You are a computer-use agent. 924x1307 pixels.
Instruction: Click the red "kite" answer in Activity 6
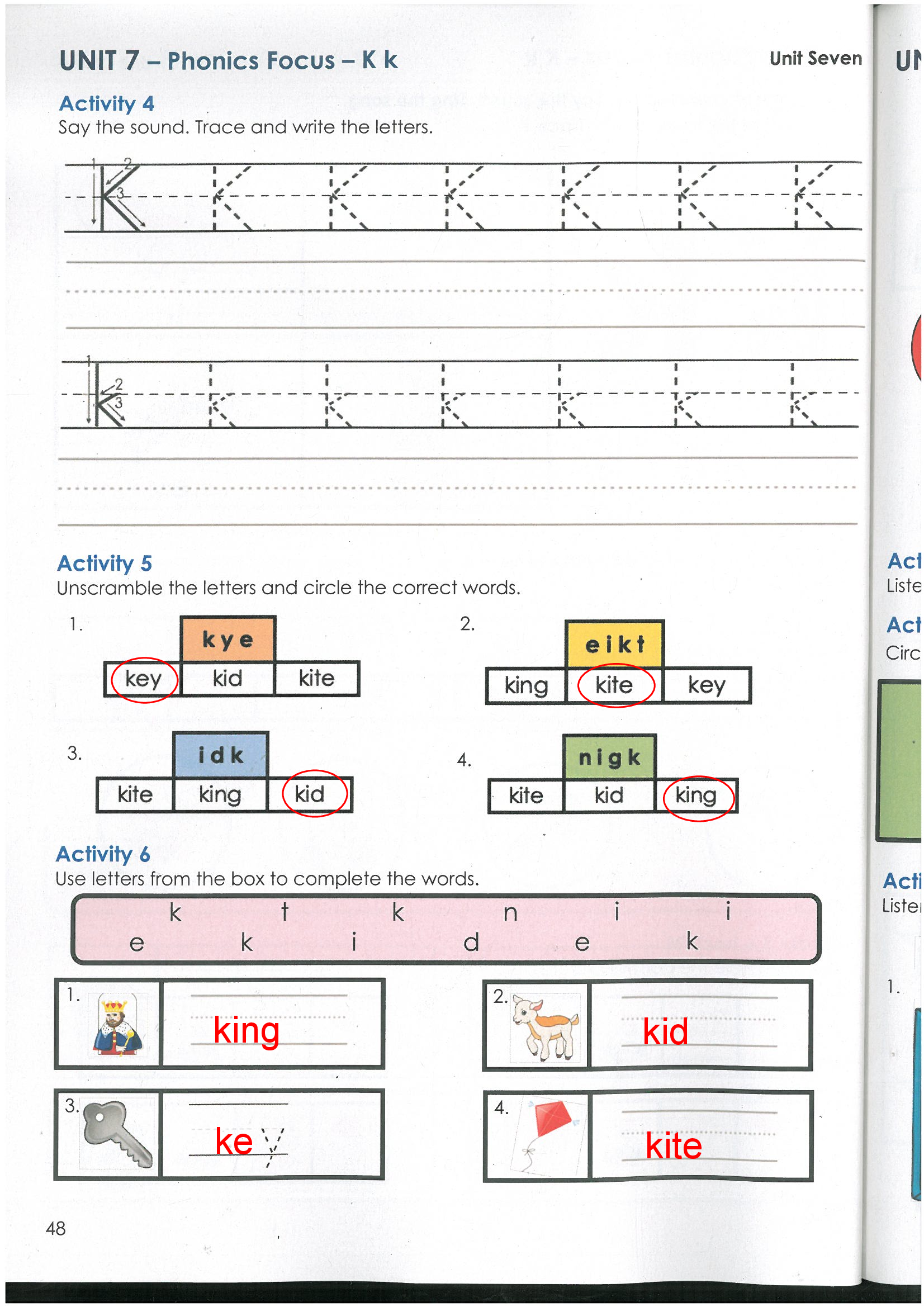pos(674,1146)
